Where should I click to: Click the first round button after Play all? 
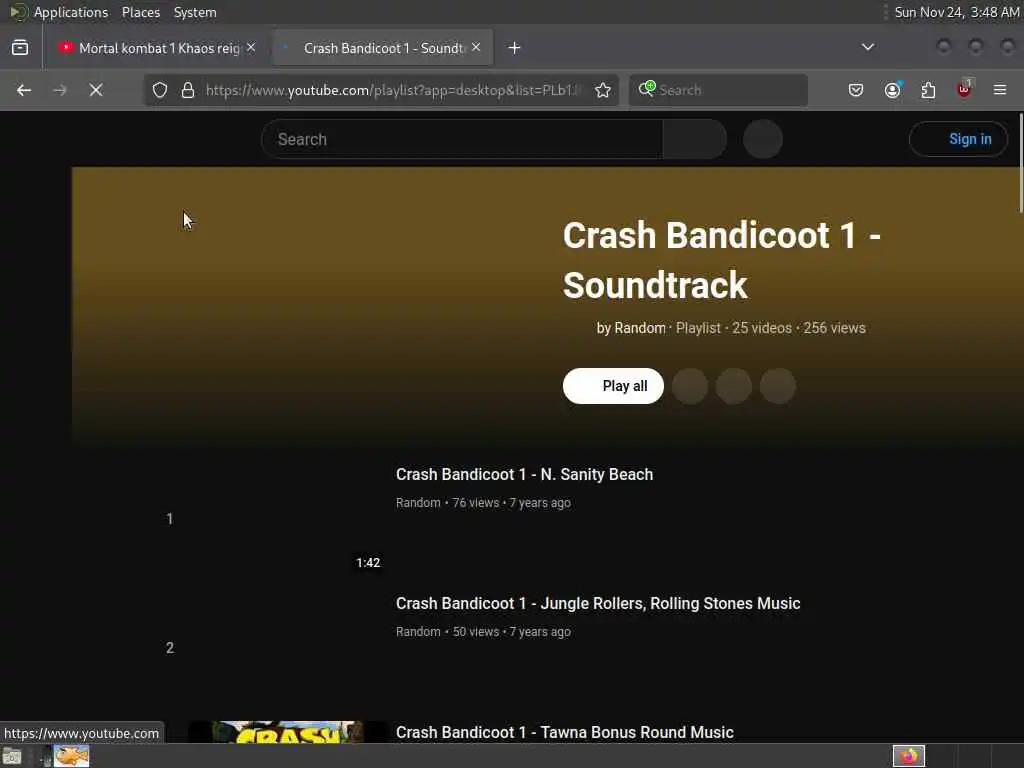coord(690,386)
